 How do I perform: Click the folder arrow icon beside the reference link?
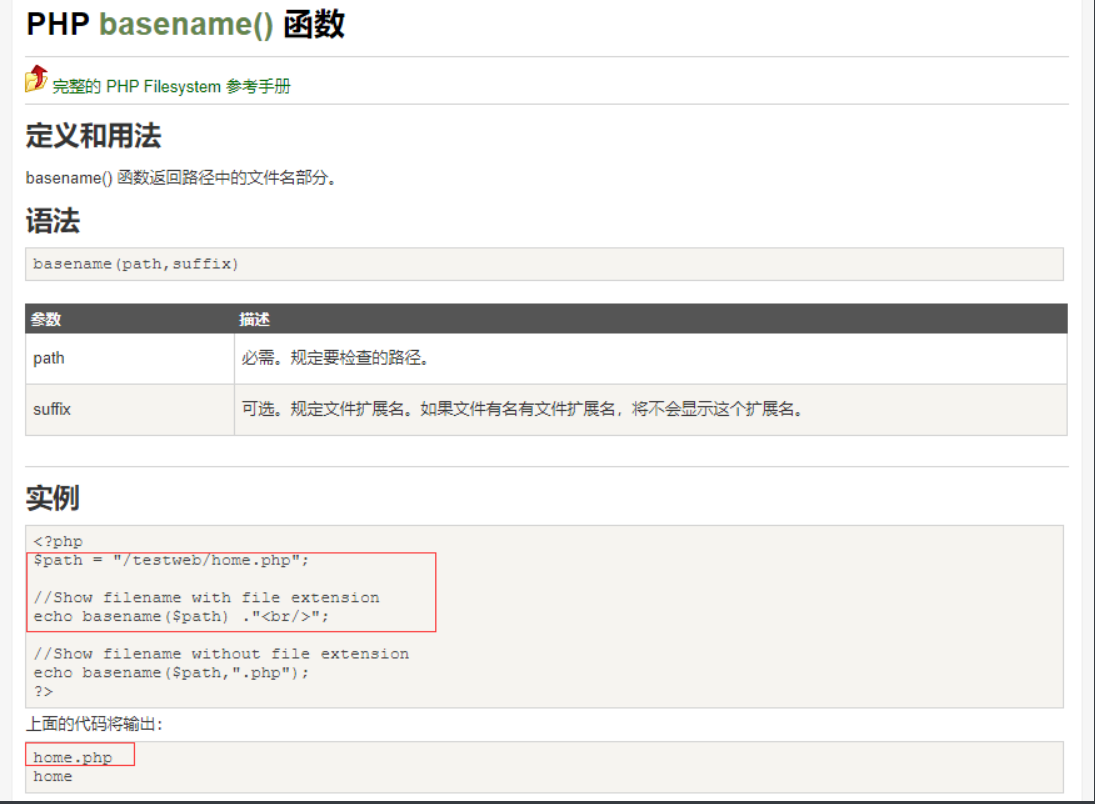coord(36,78)
